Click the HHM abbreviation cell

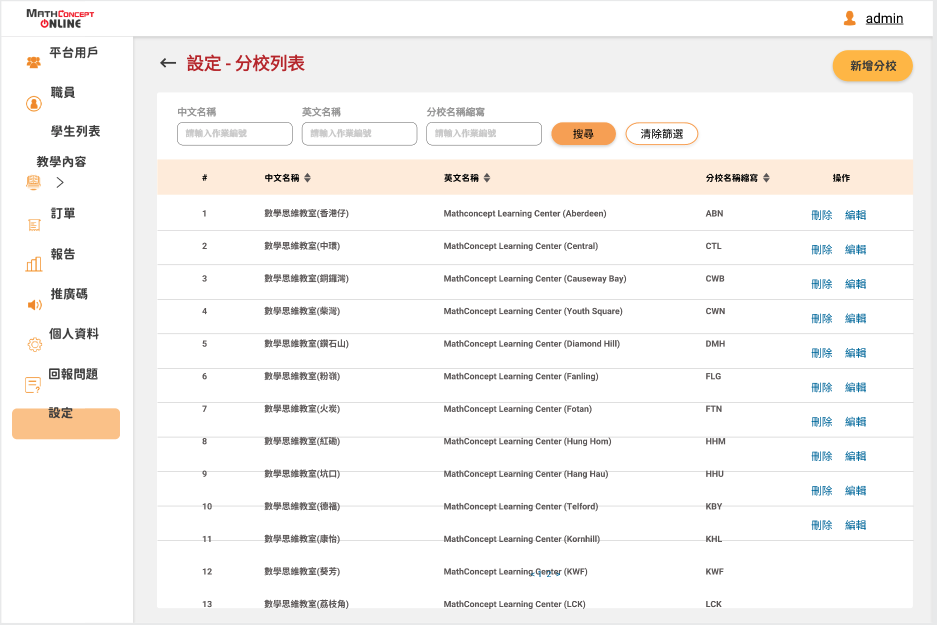pos(715,442)
